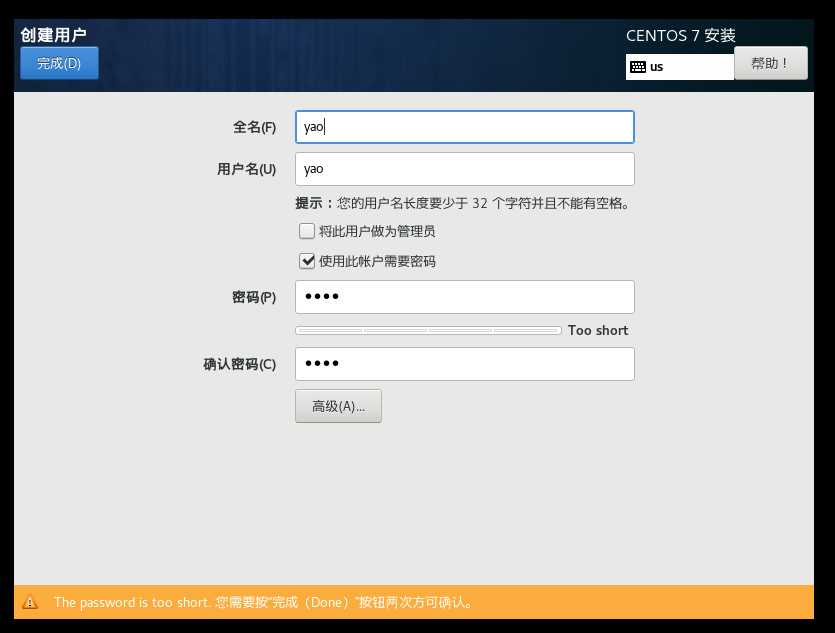
Task: Click the 完成(D) Done button
Action: (58, 62)
